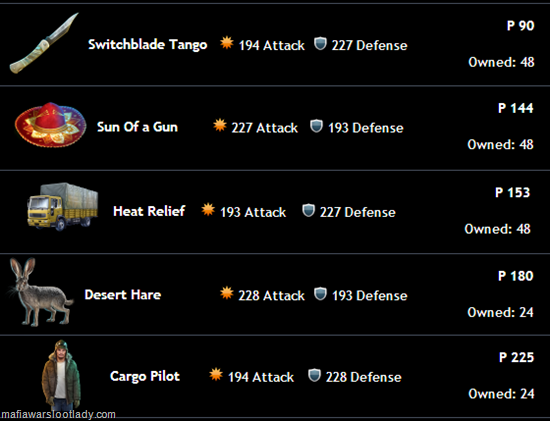Select the Desert Hare name label
550x421 pixels.
[x=123, y=295]
